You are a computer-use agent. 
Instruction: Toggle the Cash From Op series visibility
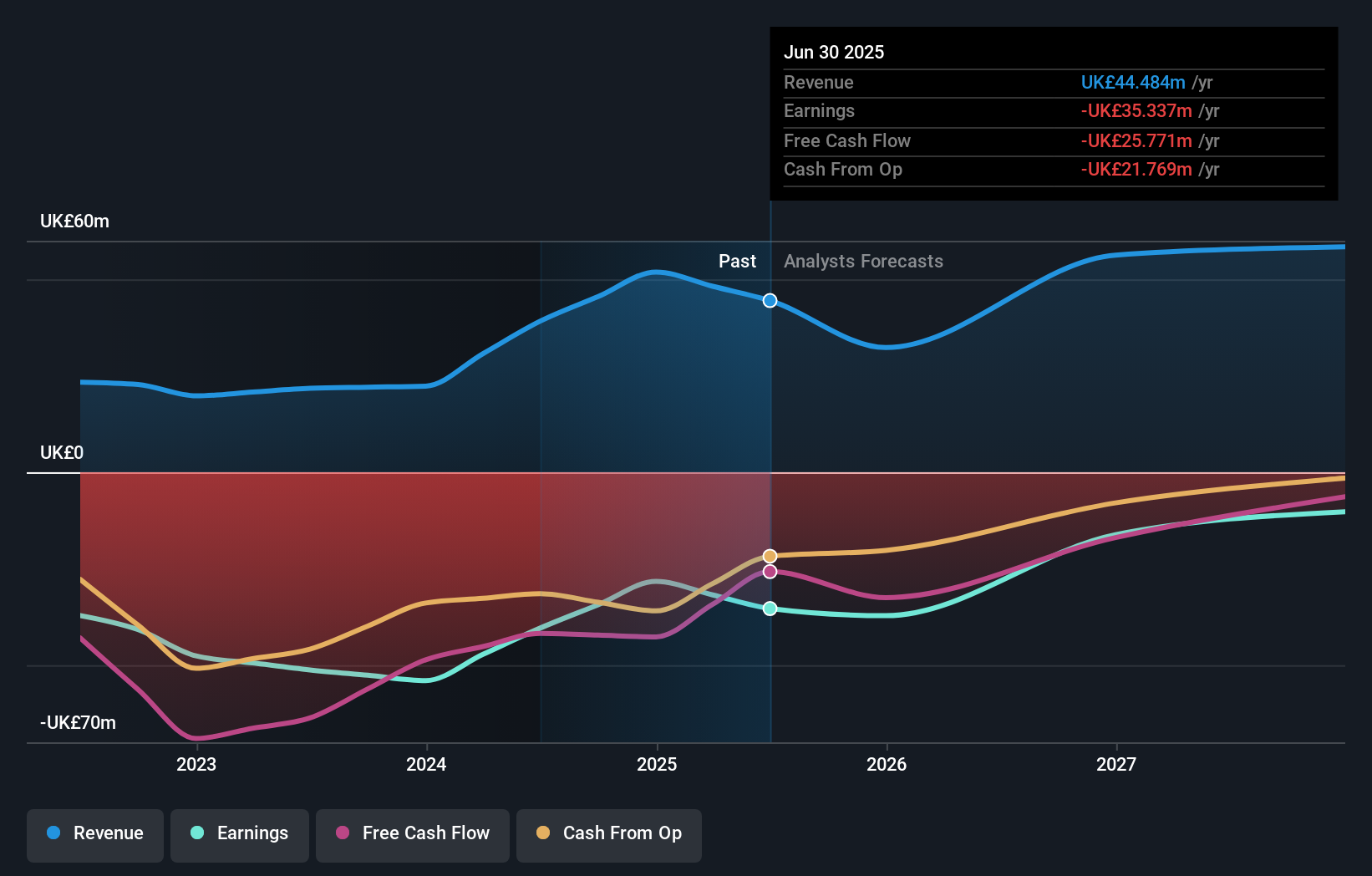609,835
